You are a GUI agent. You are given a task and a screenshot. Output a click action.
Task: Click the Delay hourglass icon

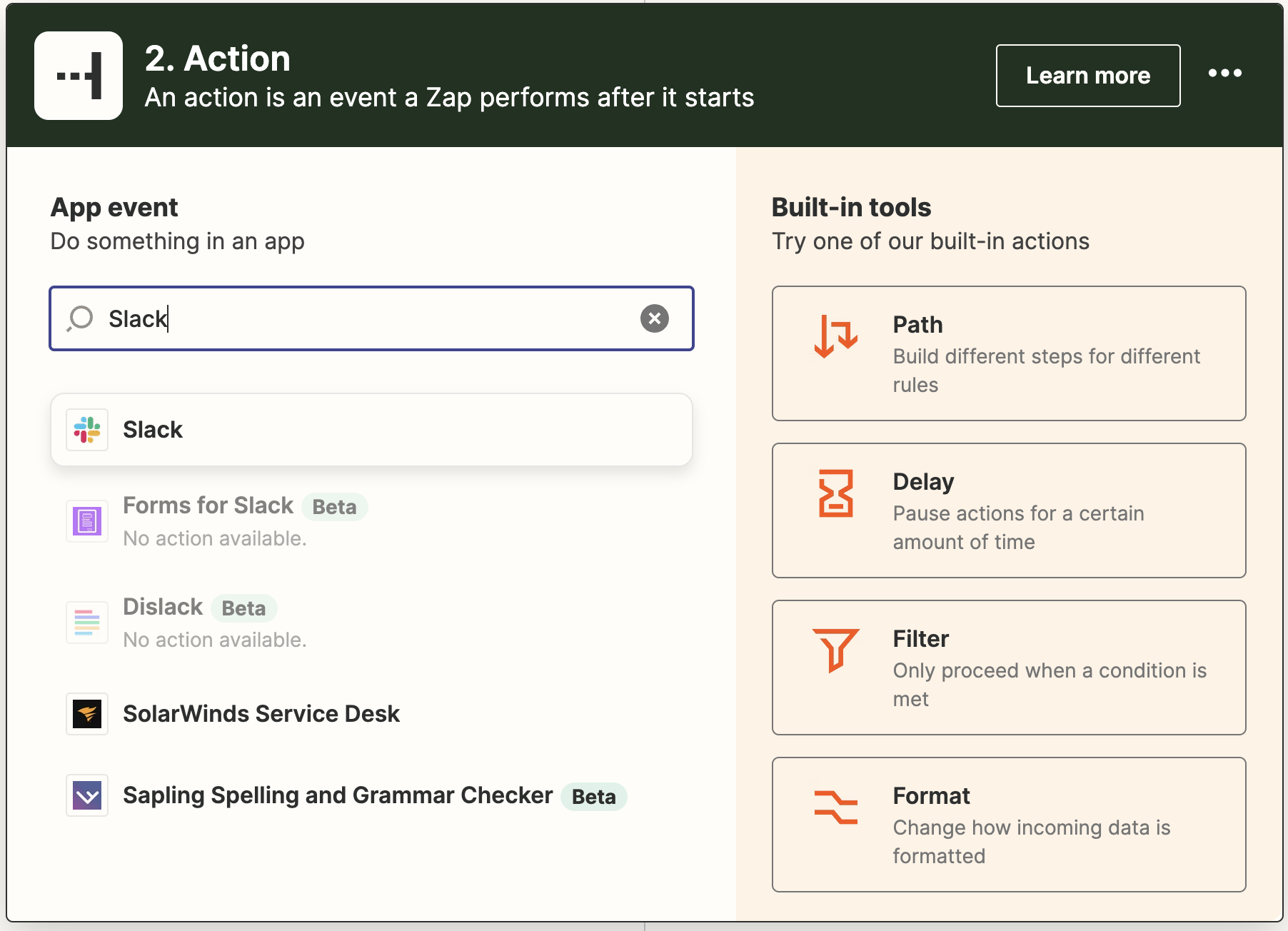pyautogui.click(x=835, y=493)
